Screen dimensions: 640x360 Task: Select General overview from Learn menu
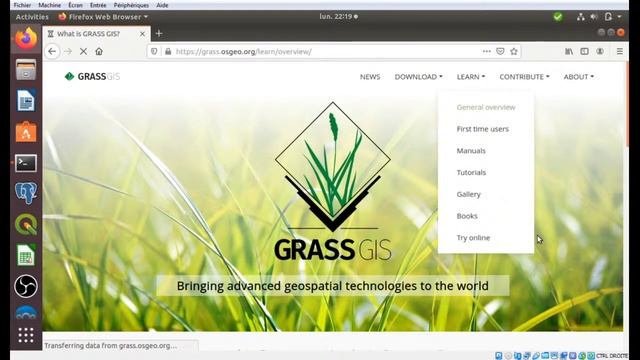click(x=486, y=107)
